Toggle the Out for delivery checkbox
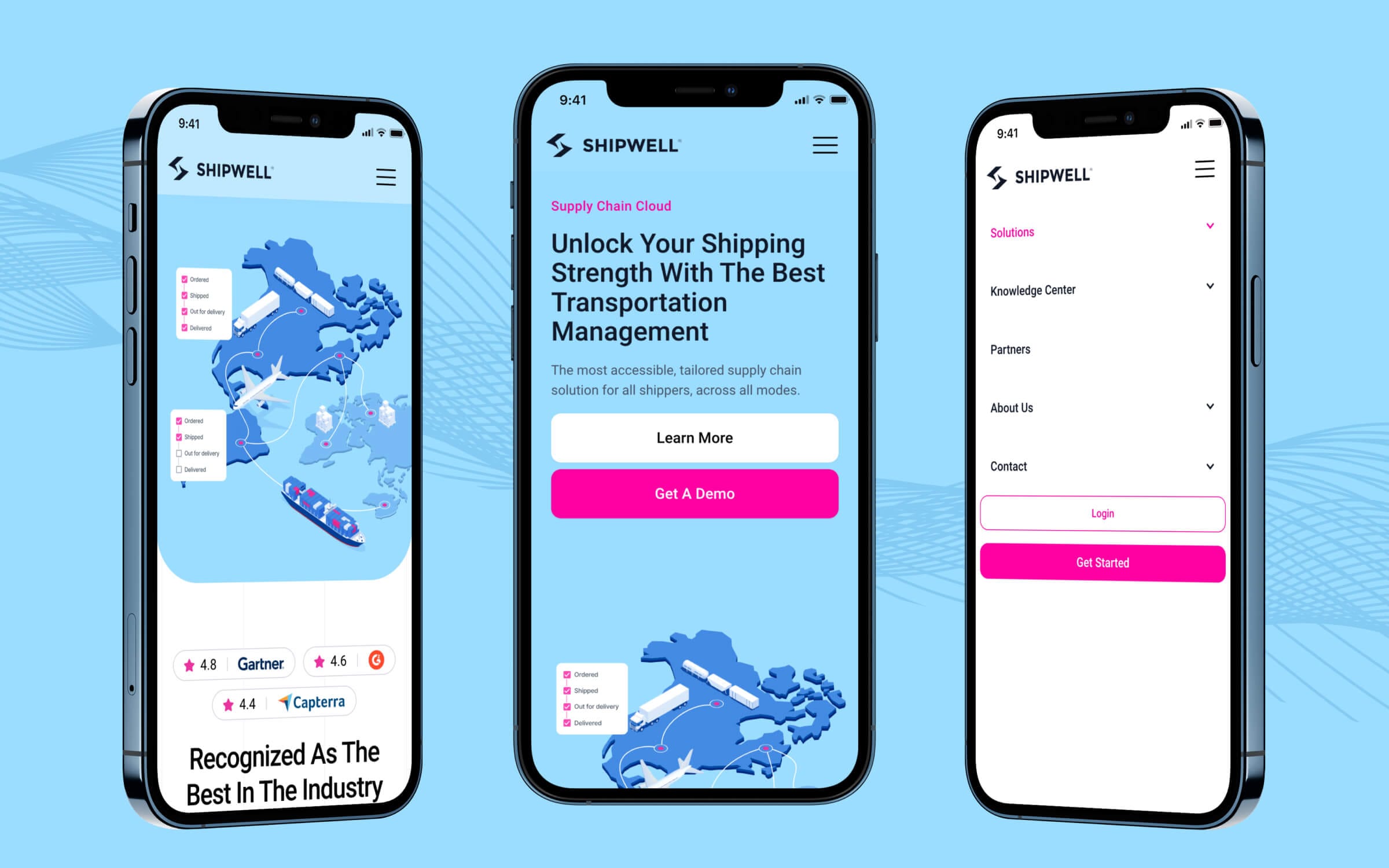The image size is (1389, 868). coord(183,455)
